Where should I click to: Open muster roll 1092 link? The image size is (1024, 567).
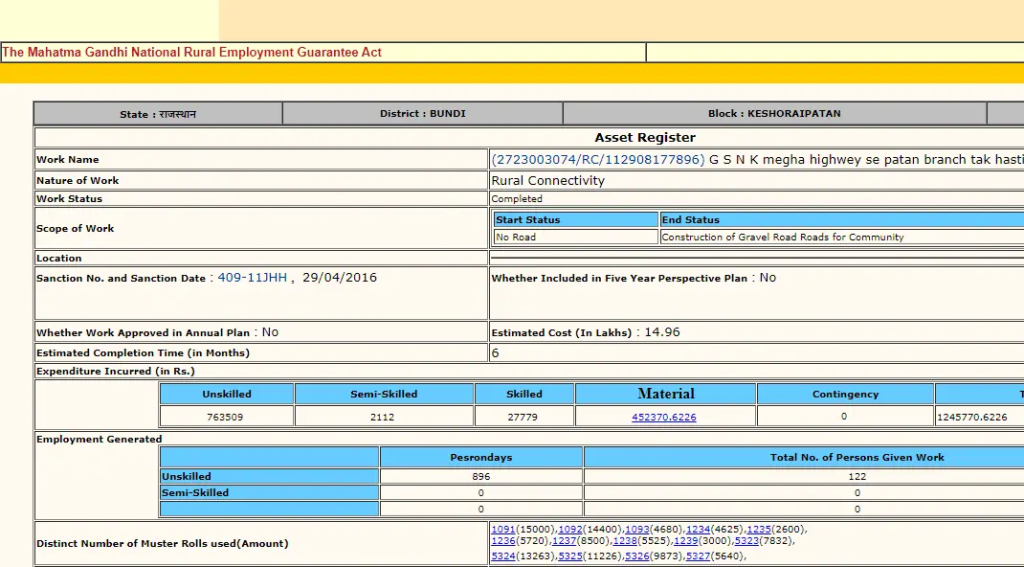570,529
